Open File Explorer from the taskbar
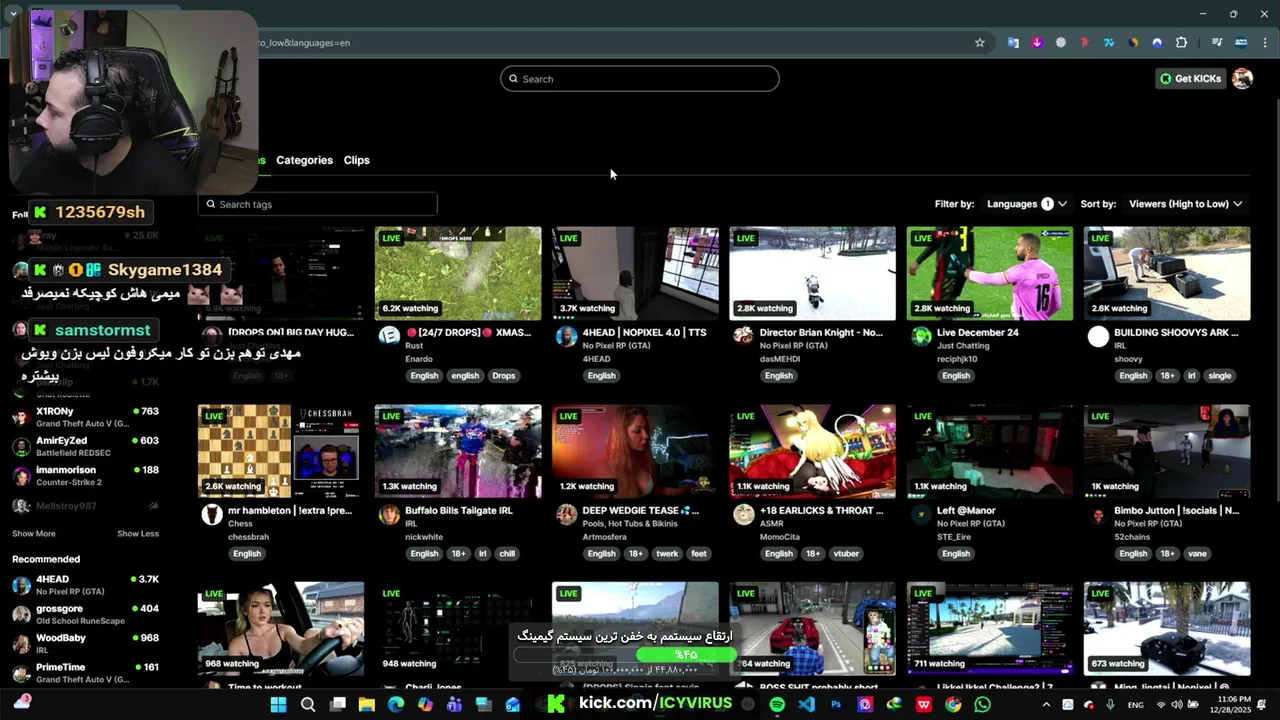The height and width of the screenshot is (720, 1280). (367, 705)
